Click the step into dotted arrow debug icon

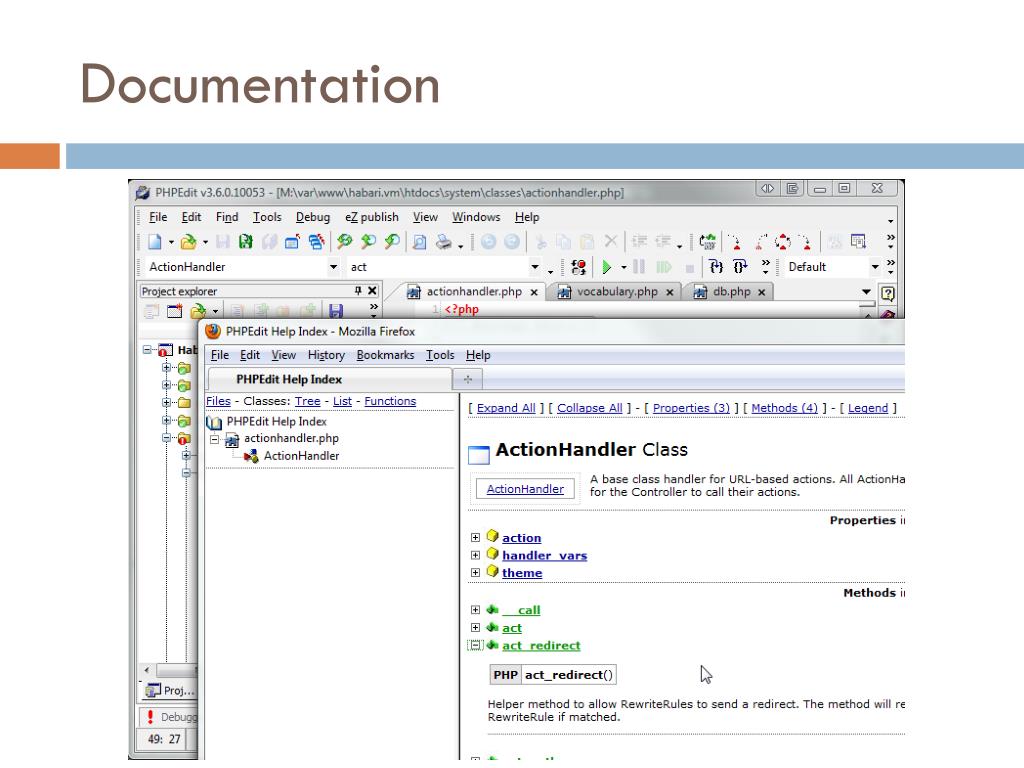[x=735, y=243]
